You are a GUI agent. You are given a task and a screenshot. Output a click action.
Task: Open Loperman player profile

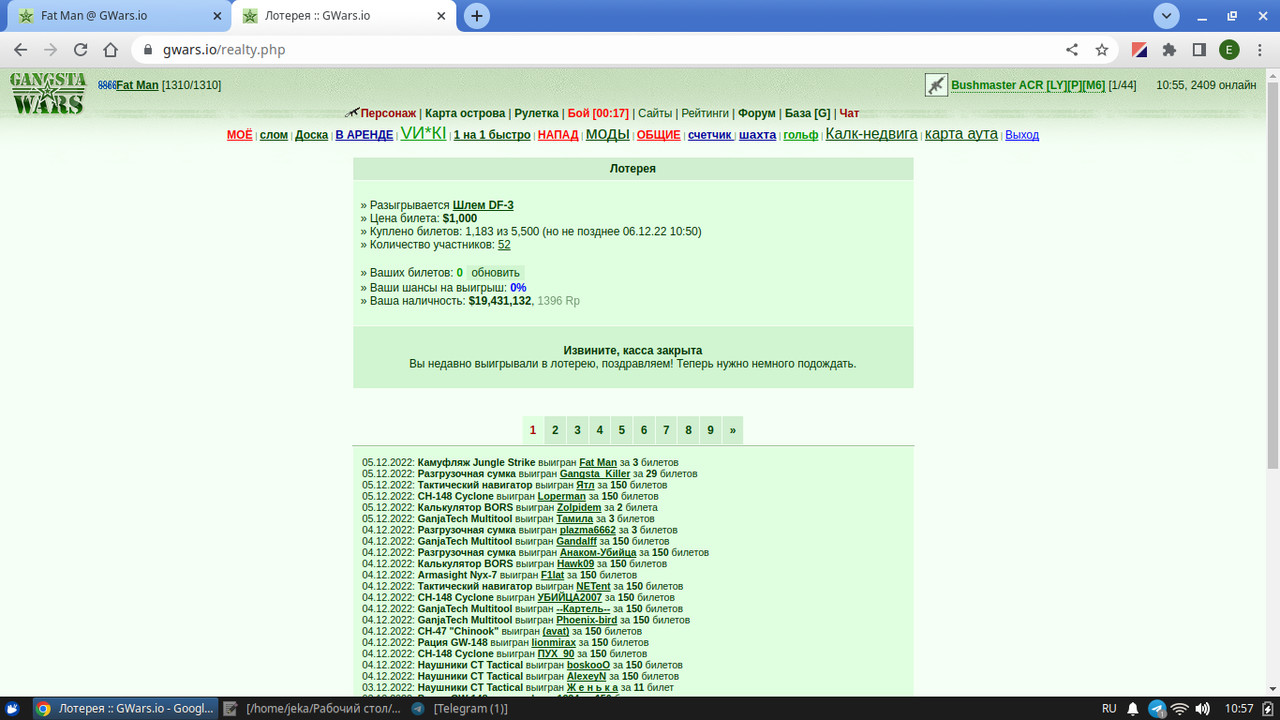(x=562, y=496)
